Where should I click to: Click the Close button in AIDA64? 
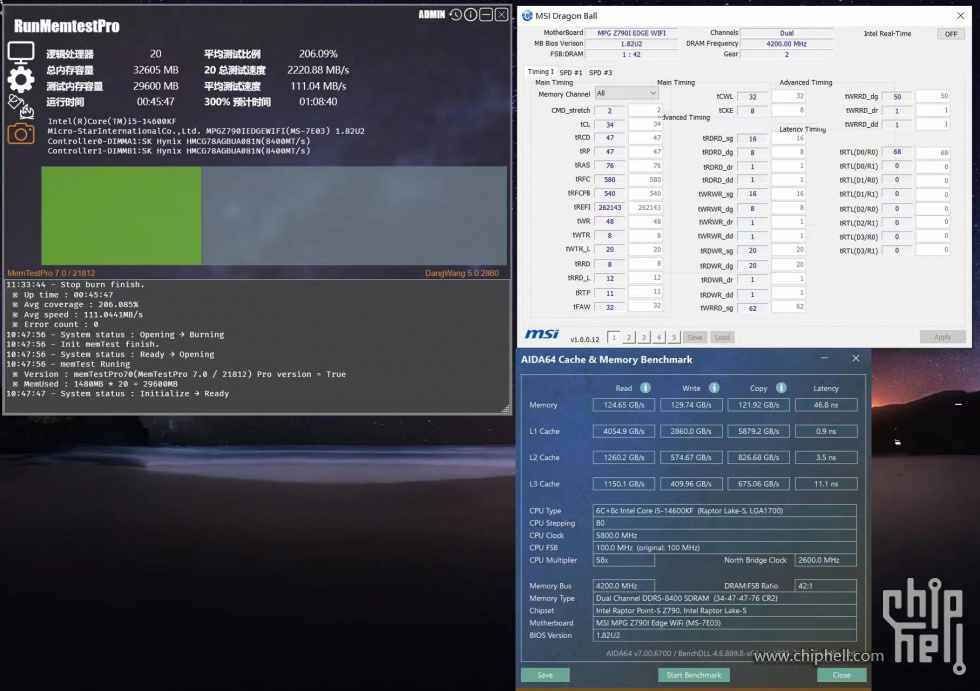coord(841,675)
